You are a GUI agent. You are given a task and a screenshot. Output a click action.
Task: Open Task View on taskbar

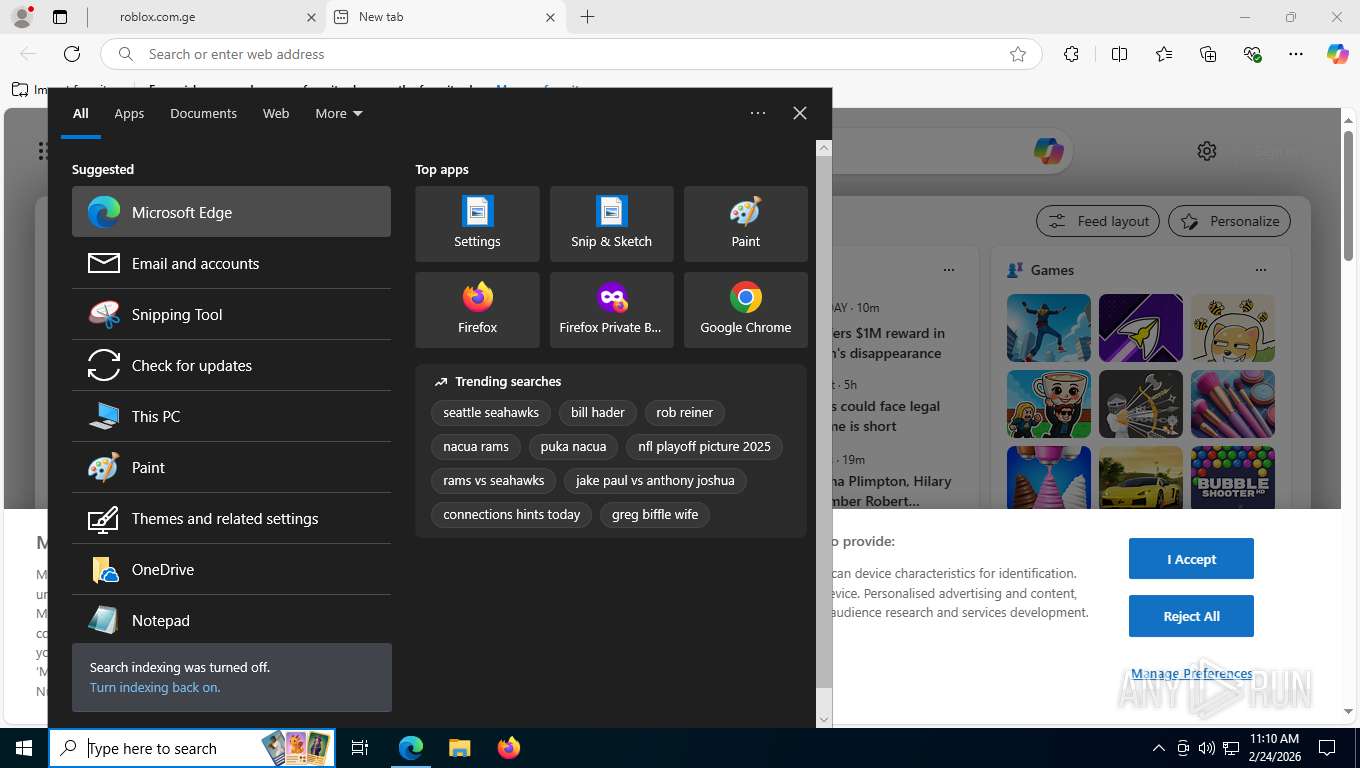pos(360,748)
